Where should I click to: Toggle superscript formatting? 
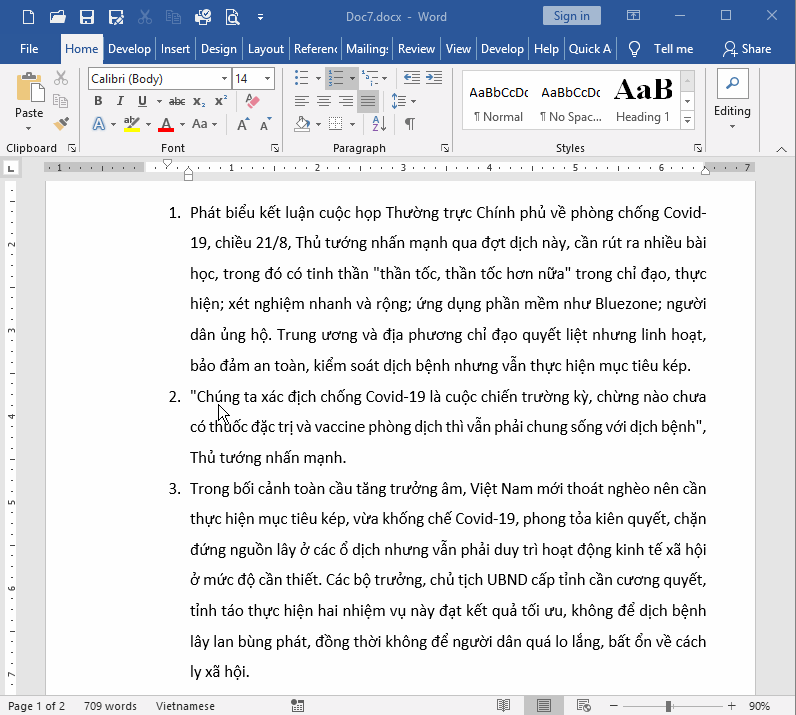[x=220, y=101]
